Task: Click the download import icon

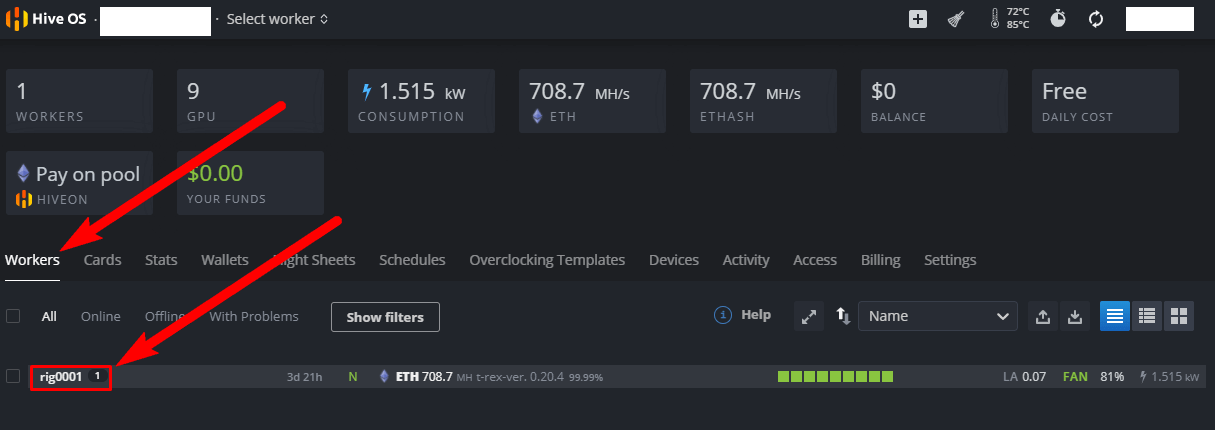Action: [x=1075, y=316]
